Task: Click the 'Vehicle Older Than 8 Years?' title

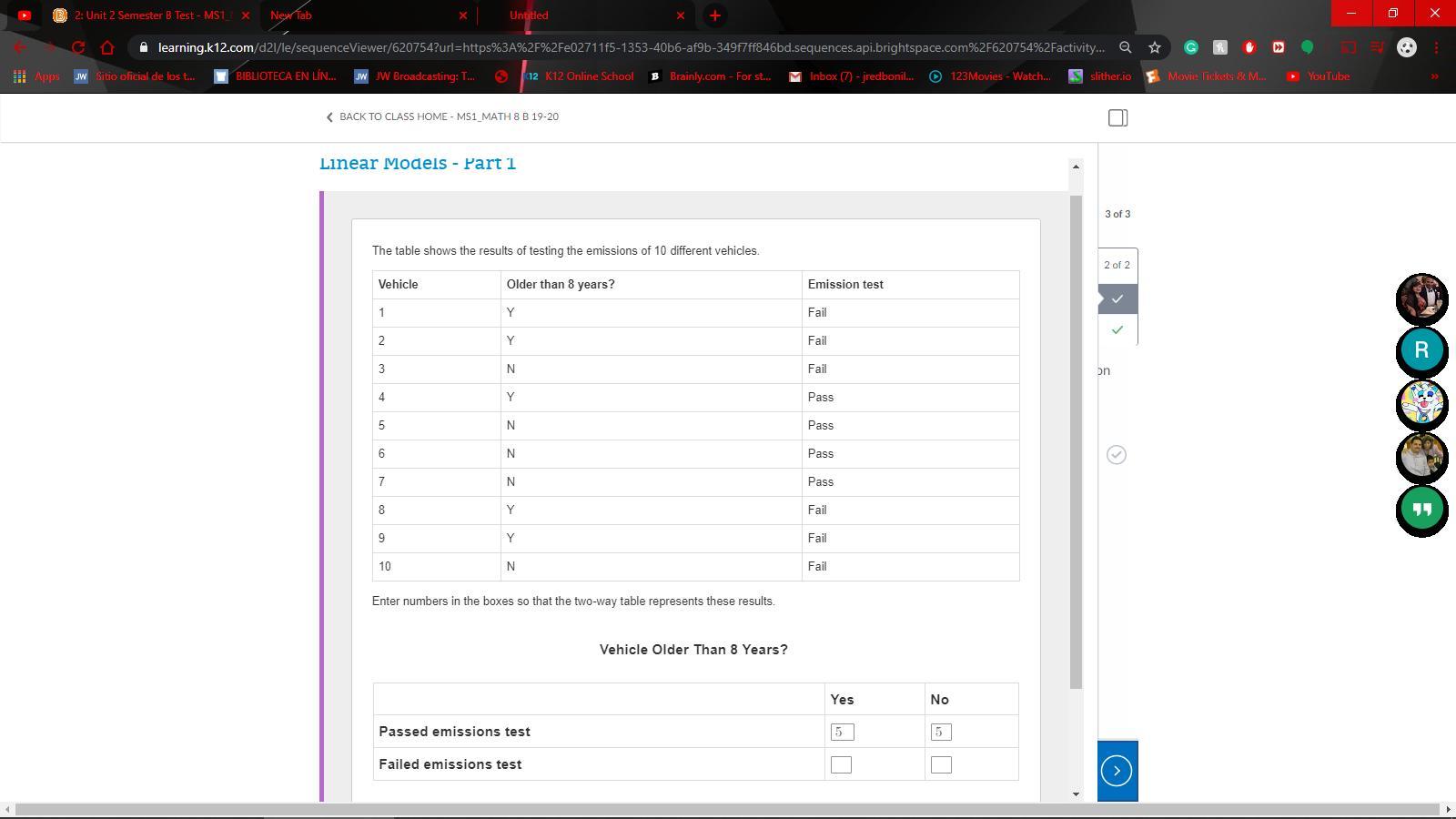Action: pos(693,650)
